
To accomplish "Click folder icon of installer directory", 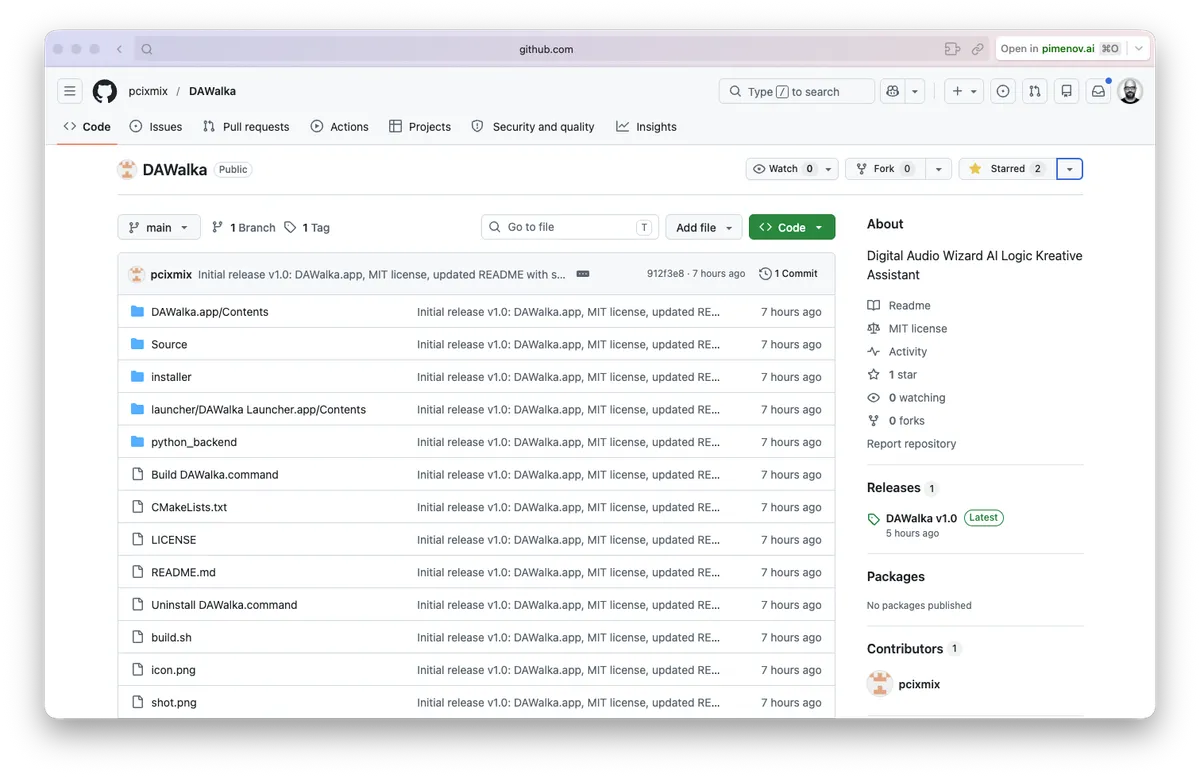I will click(137, 376).
